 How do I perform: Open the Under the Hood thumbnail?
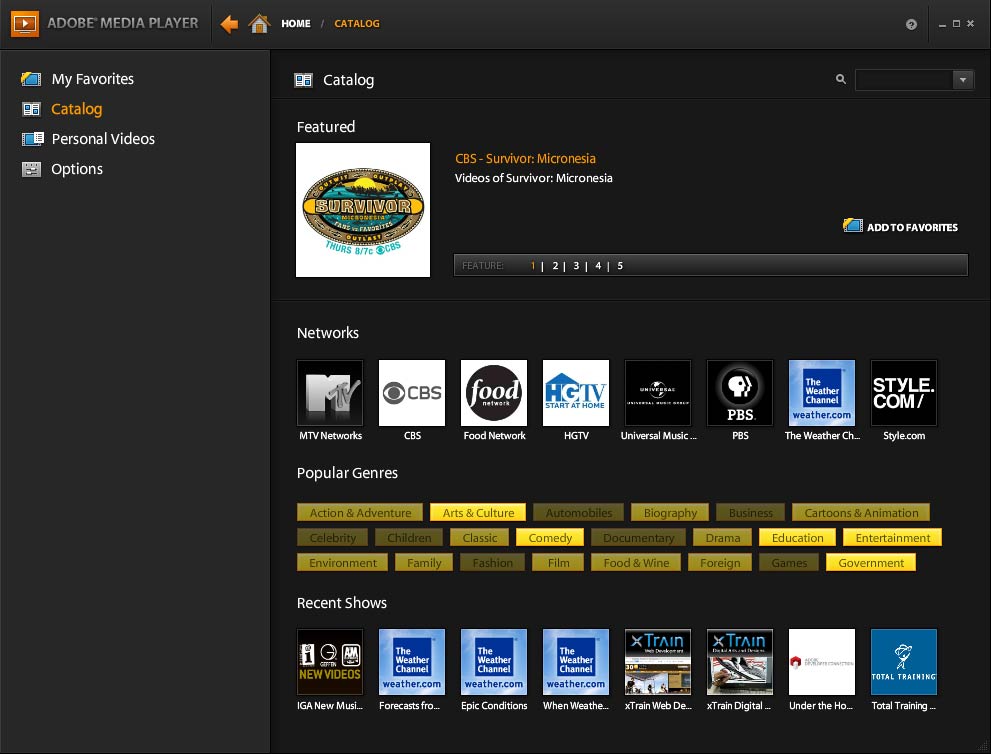coord(822,662)
